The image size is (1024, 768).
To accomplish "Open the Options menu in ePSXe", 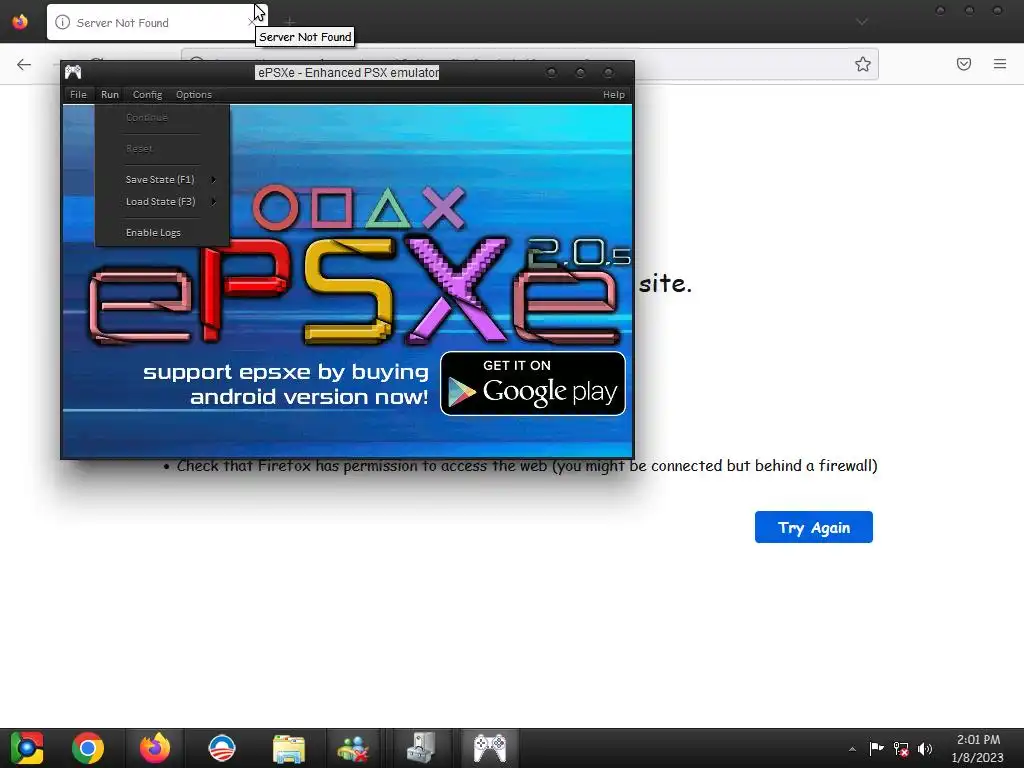I will click(x=194, y=95).
